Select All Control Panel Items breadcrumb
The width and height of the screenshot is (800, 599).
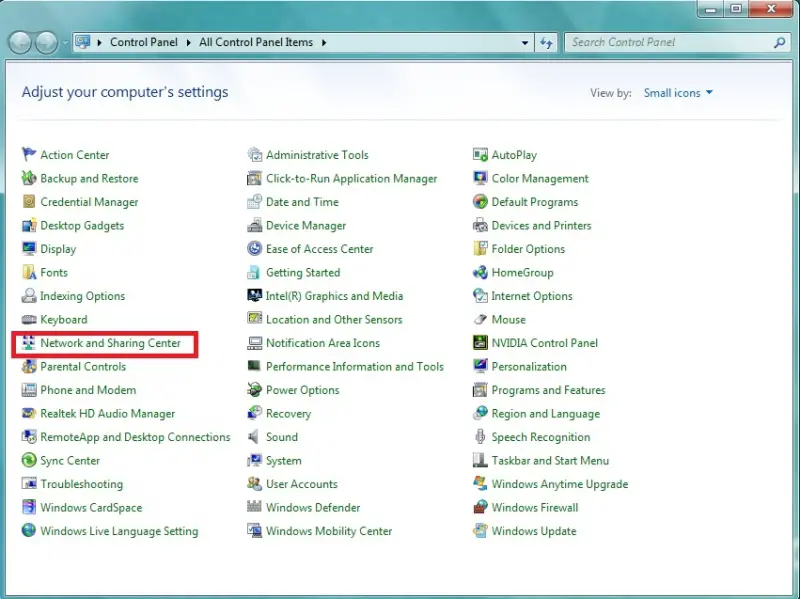(256, 42)
